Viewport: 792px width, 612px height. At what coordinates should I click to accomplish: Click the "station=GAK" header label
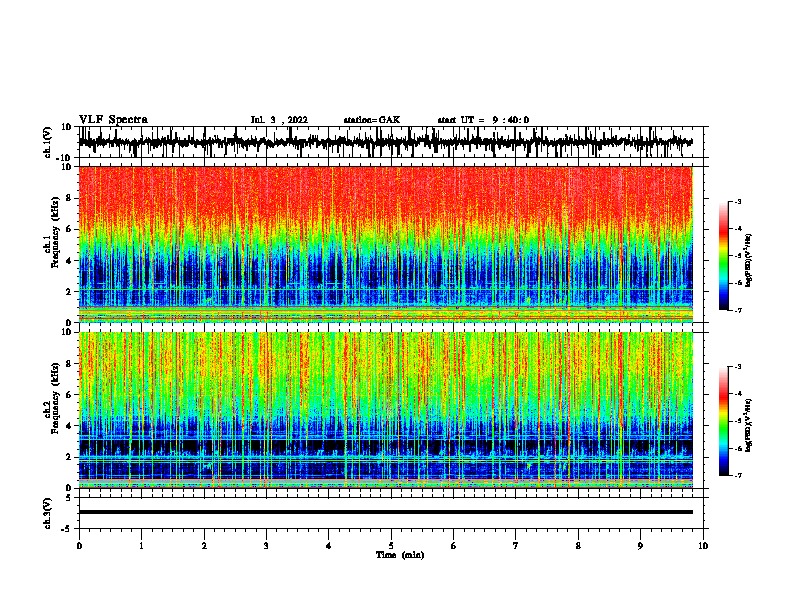point(372,120)
